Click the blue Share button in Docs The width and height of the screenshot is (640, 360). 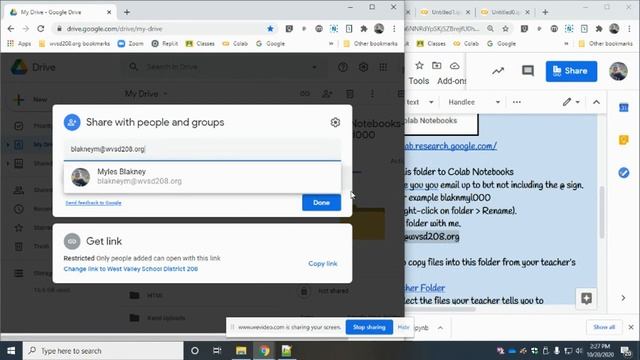pos(571,71)
